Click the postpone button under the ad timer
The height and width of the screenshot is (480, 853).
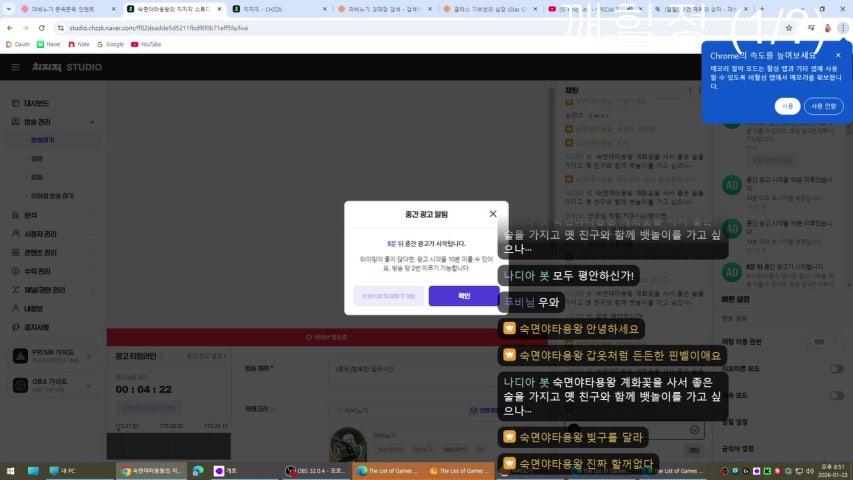point(148,408)
